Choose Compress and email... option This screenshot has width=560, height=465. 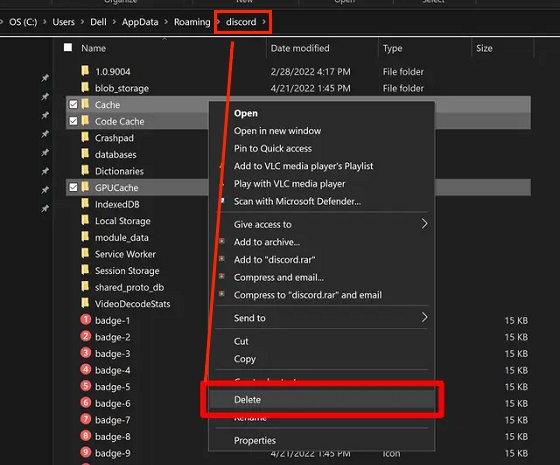(321, 278)
